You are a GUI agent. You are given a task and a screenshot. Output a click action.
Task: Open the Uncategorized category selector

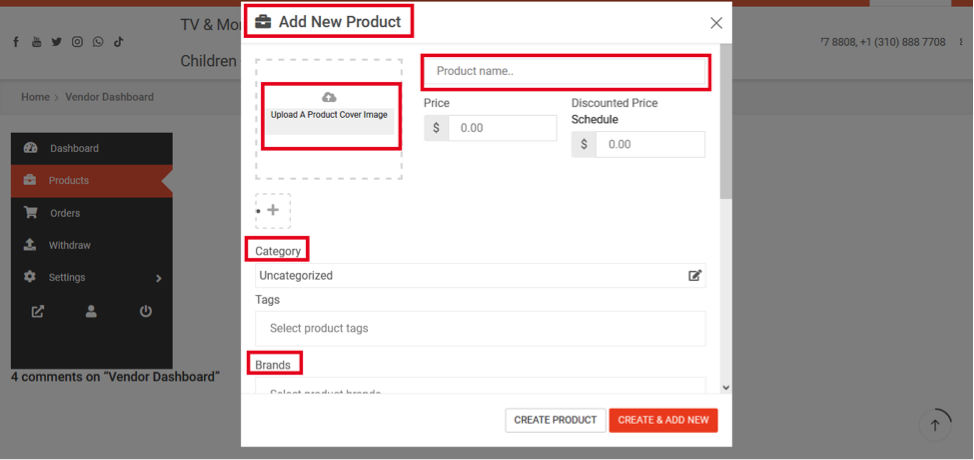480,276
